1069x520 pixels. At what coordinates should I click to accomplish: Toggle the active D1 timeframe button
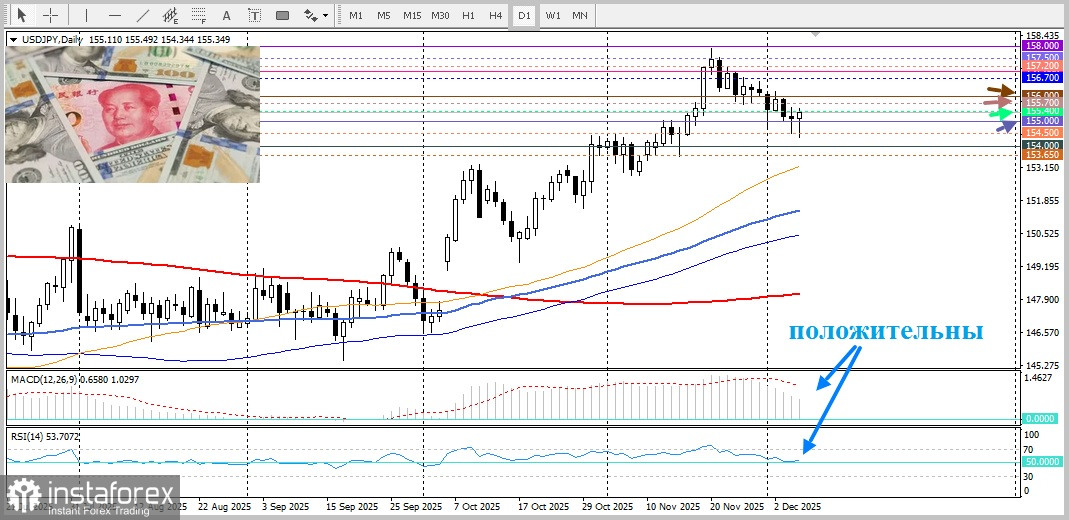524,15
